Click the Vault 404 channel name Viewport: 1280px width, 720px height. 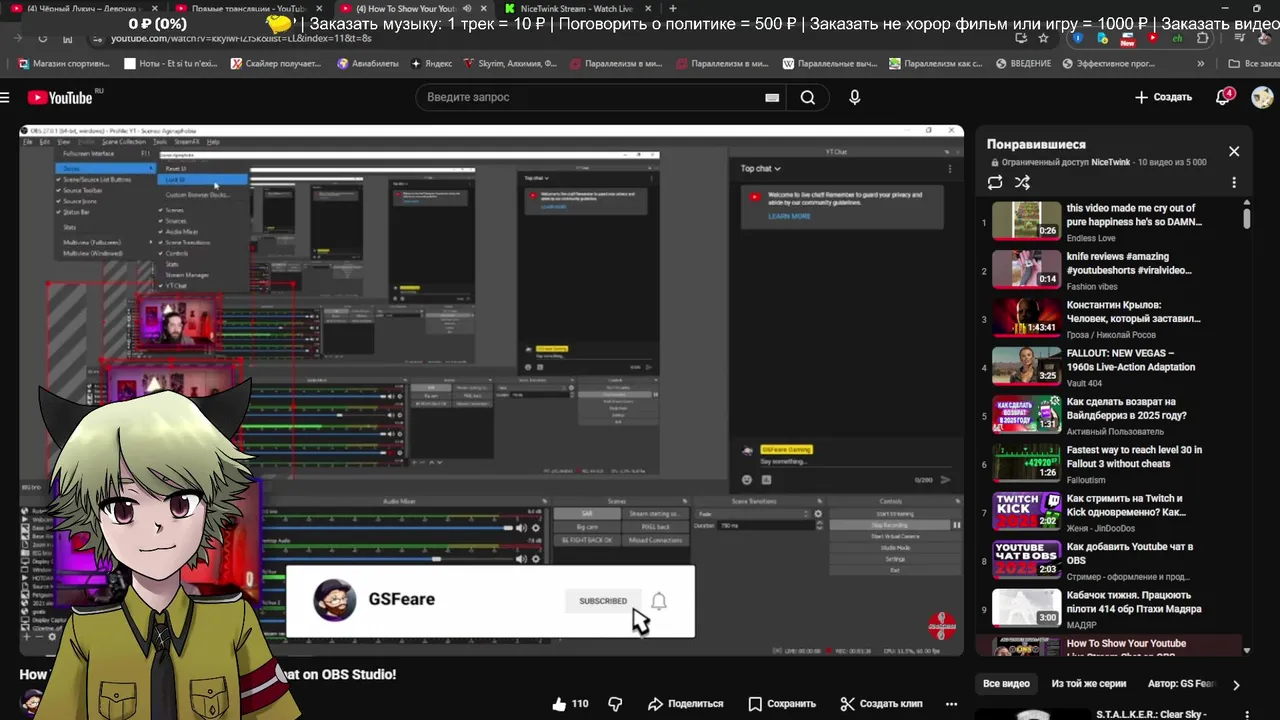pos(1084,383)
